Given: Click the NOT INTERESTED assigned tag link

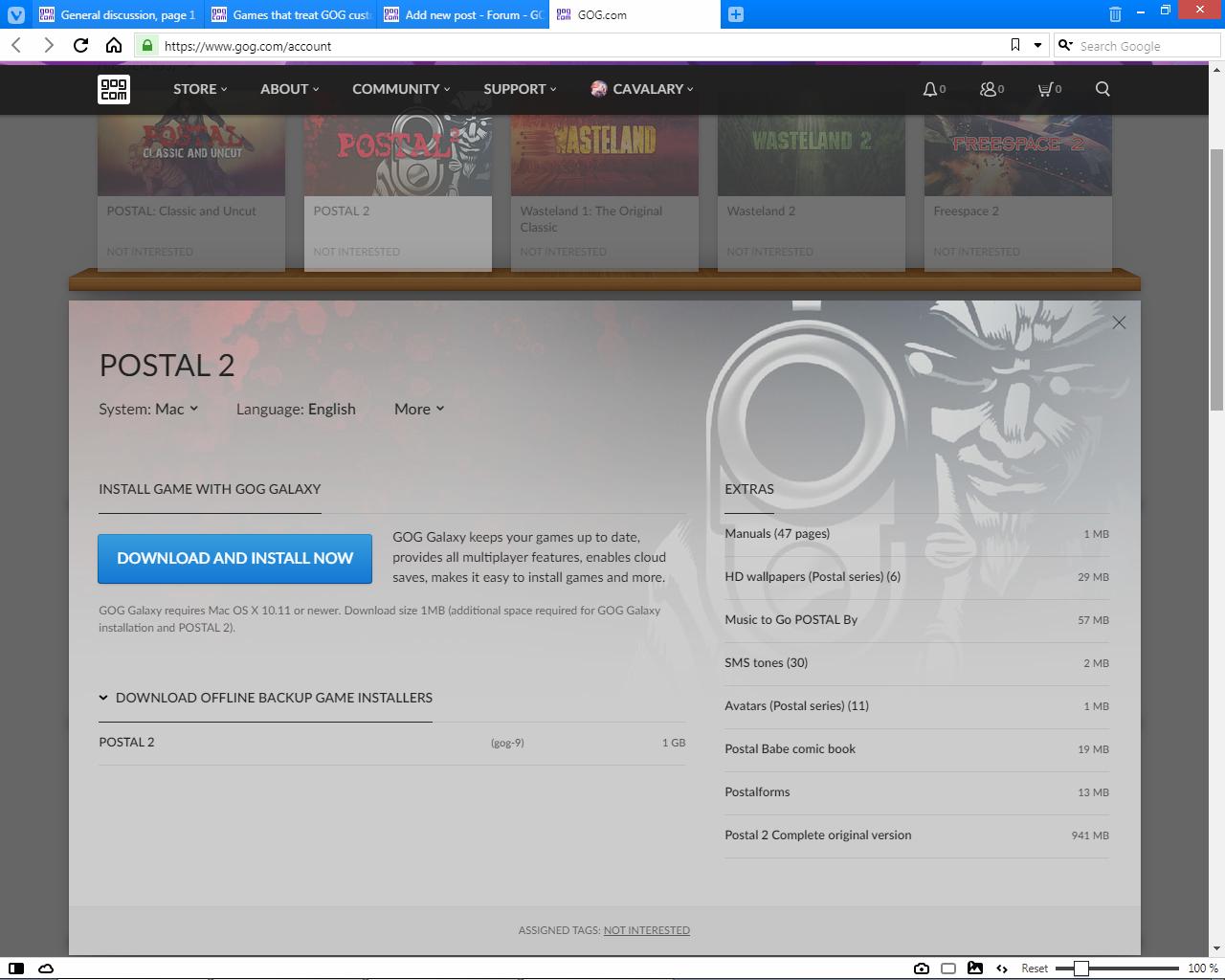Looking at the screenshot, I should [646, 930].
